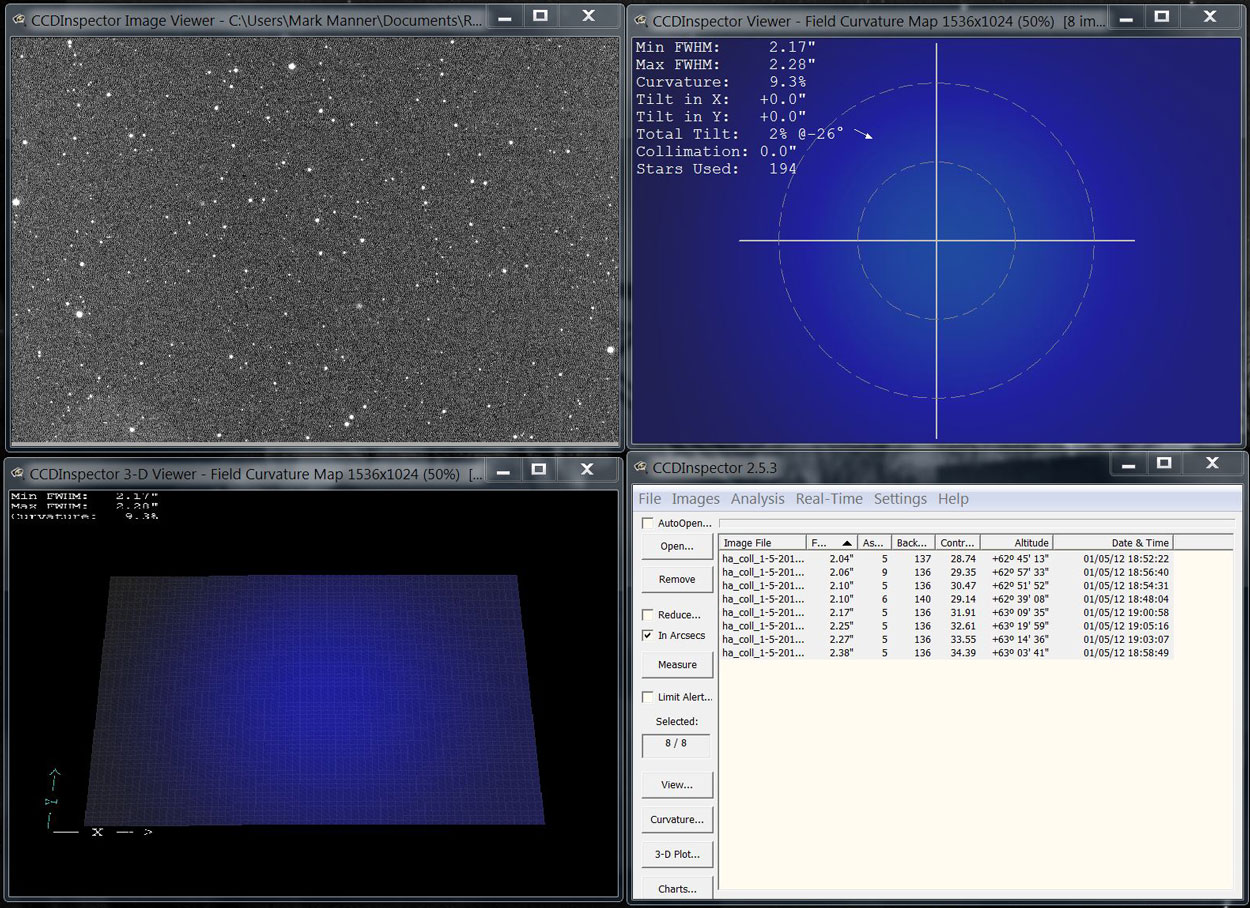Sort by the Date & Time column header

pos(1112,543)
